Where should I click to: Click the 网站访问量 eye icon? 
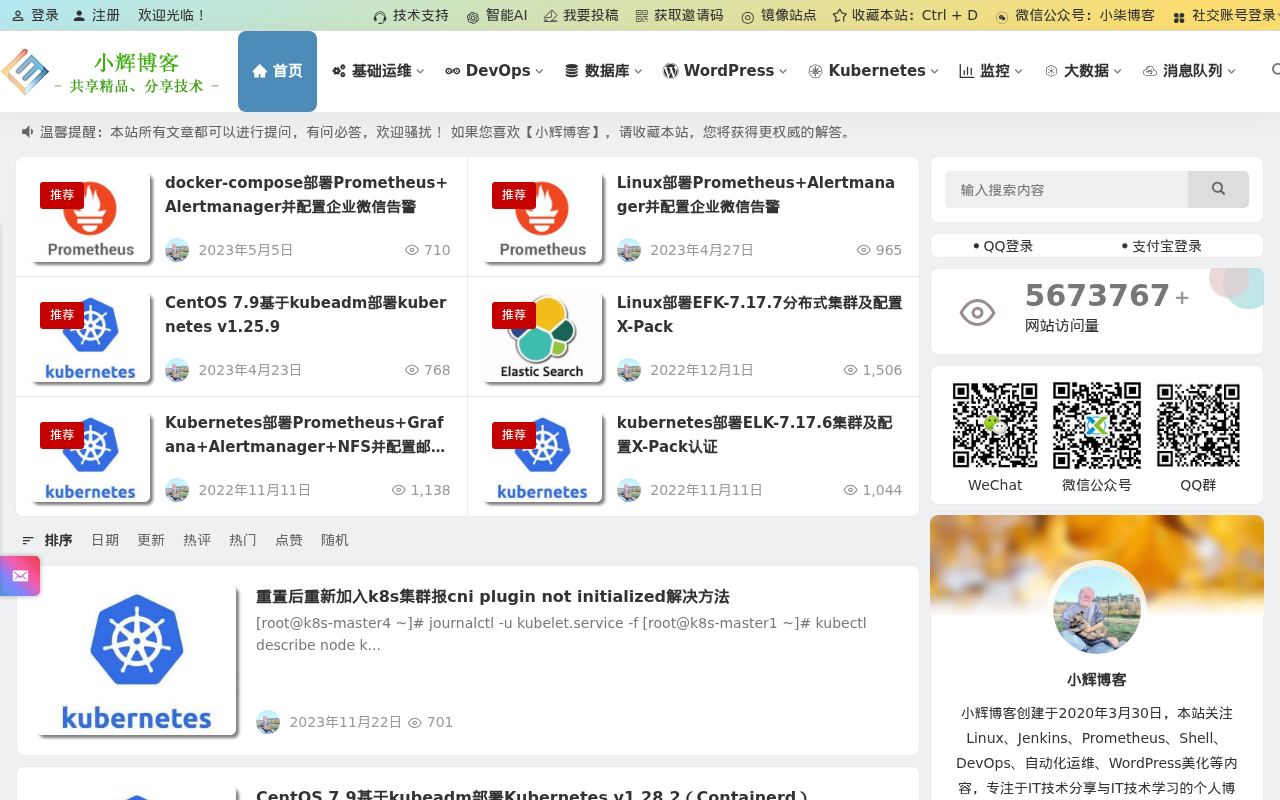977,313
